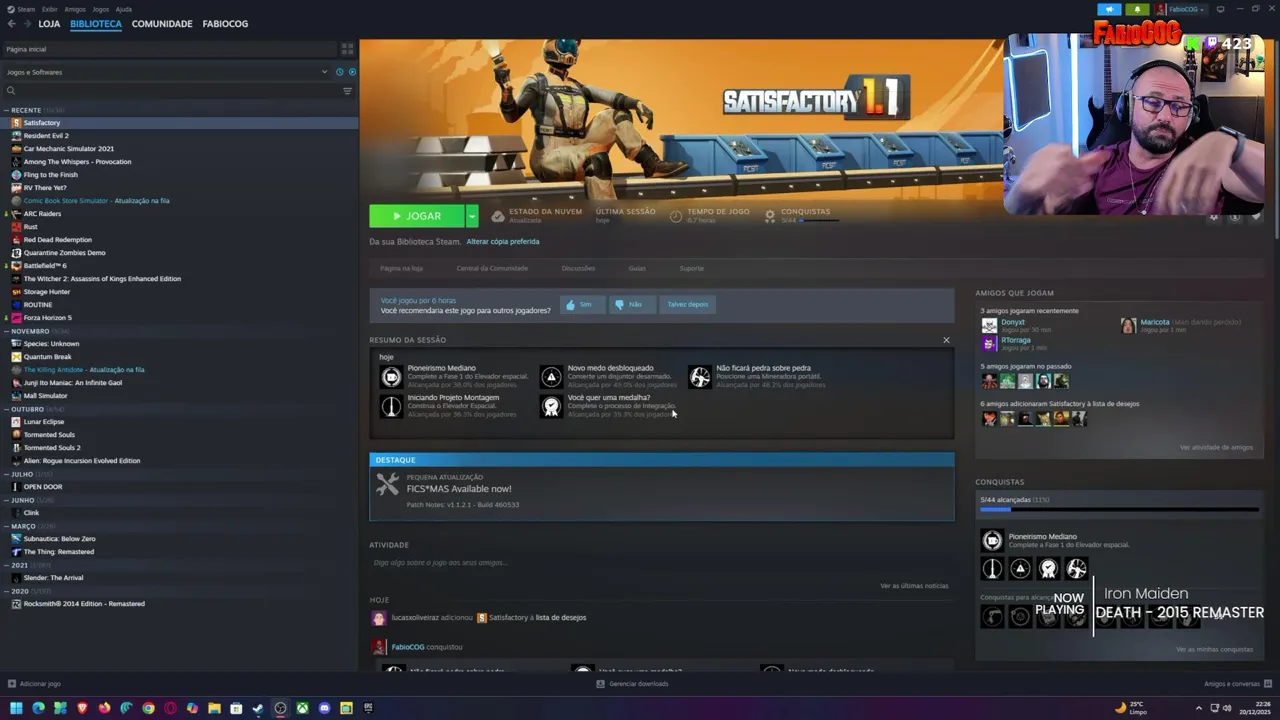Open File Explorer from taskbar
The height and width of the screenshot is (720, 1280).
(x=214, y=708)
